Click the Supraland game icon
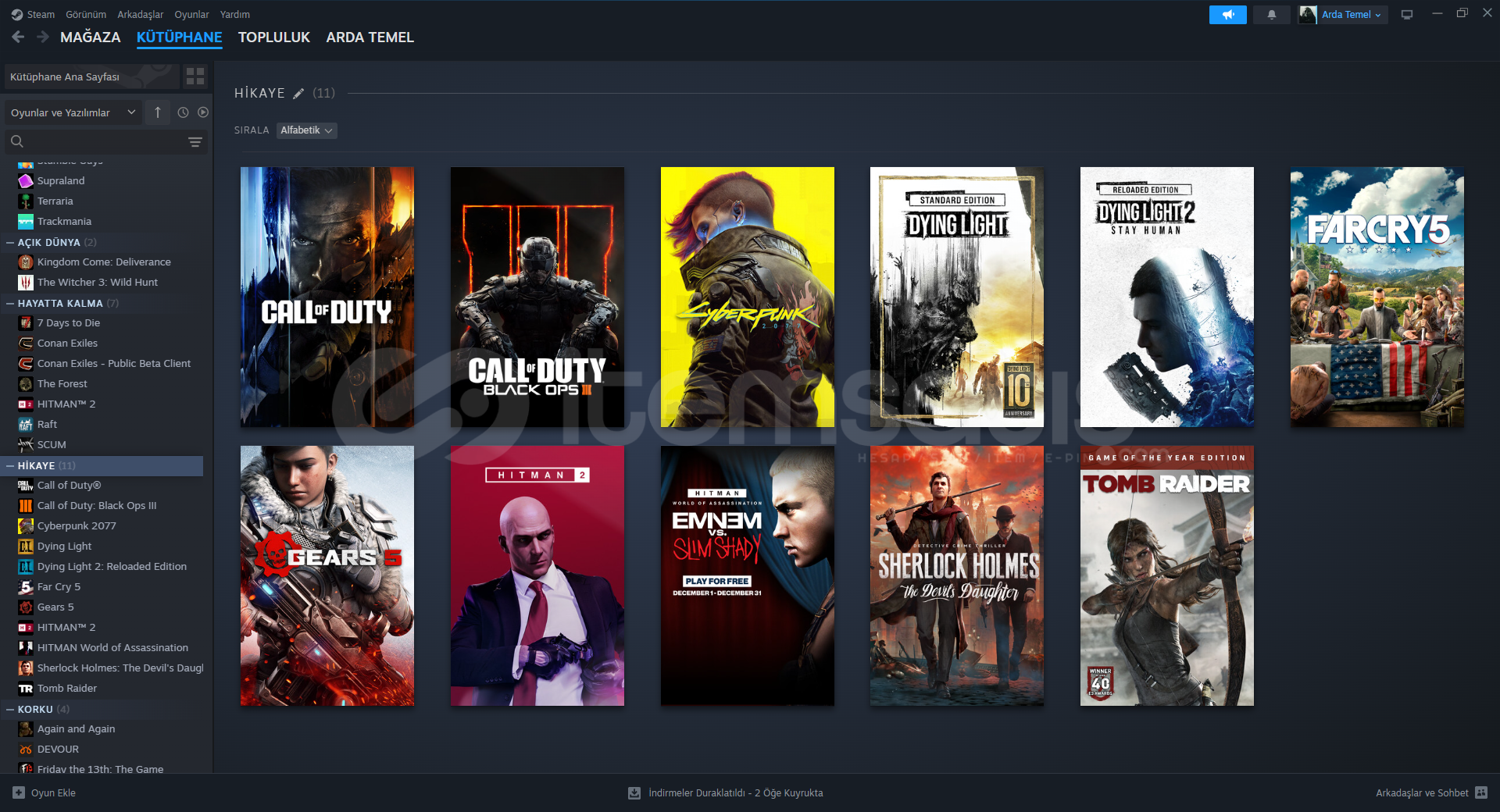This screenshot has height=812, width=1500. pyautogui.click(x=26, y=180)
